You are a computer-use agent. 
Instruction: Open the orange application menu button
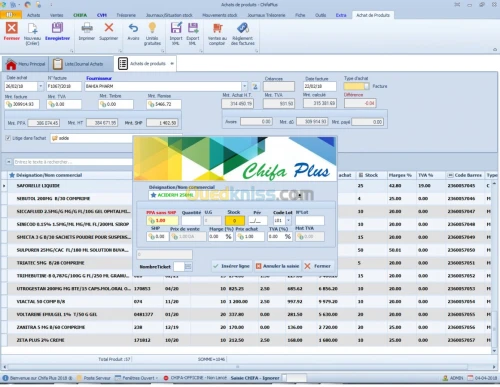(x=11, y=15)
